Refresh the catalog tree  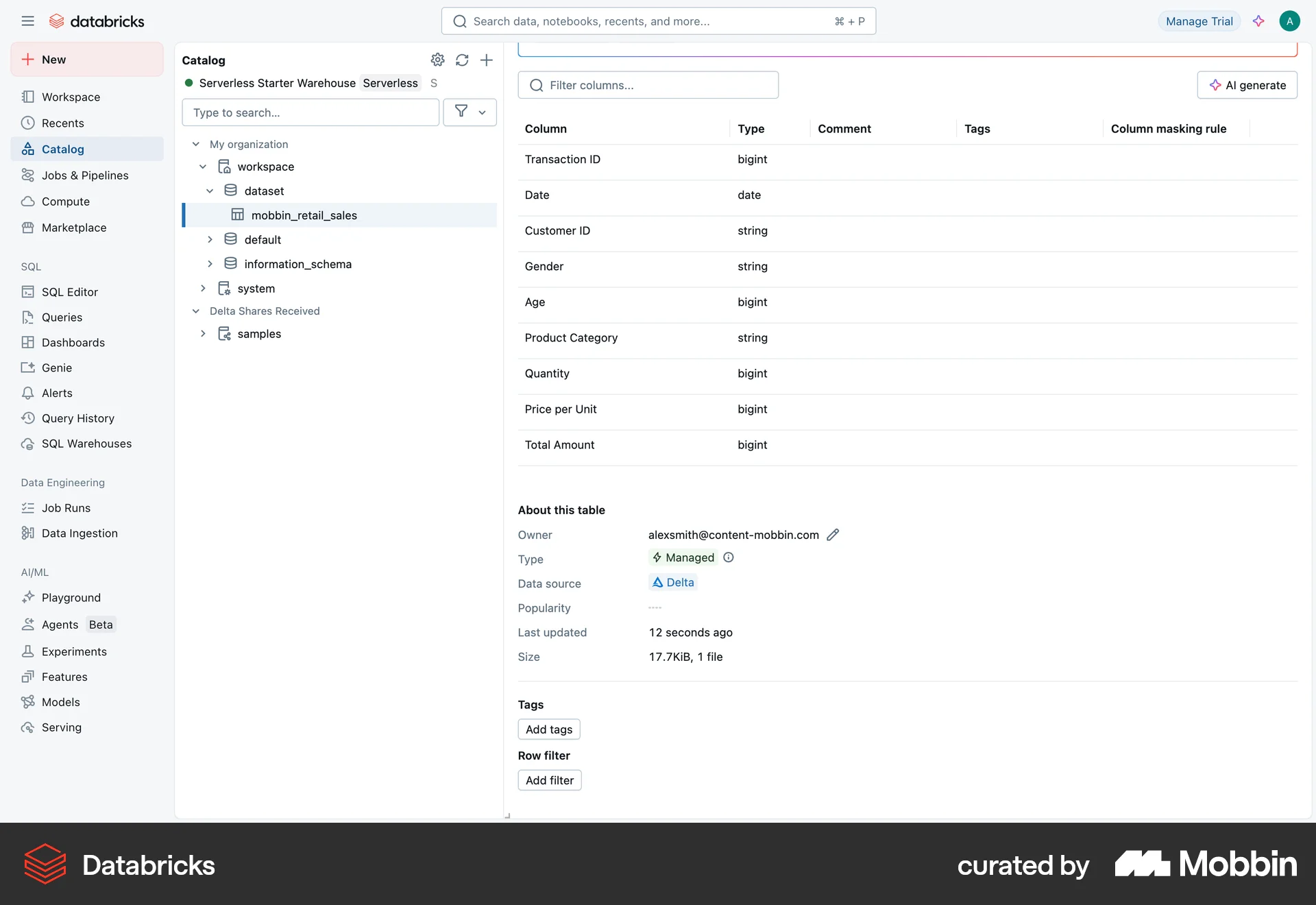coord(462,60)
